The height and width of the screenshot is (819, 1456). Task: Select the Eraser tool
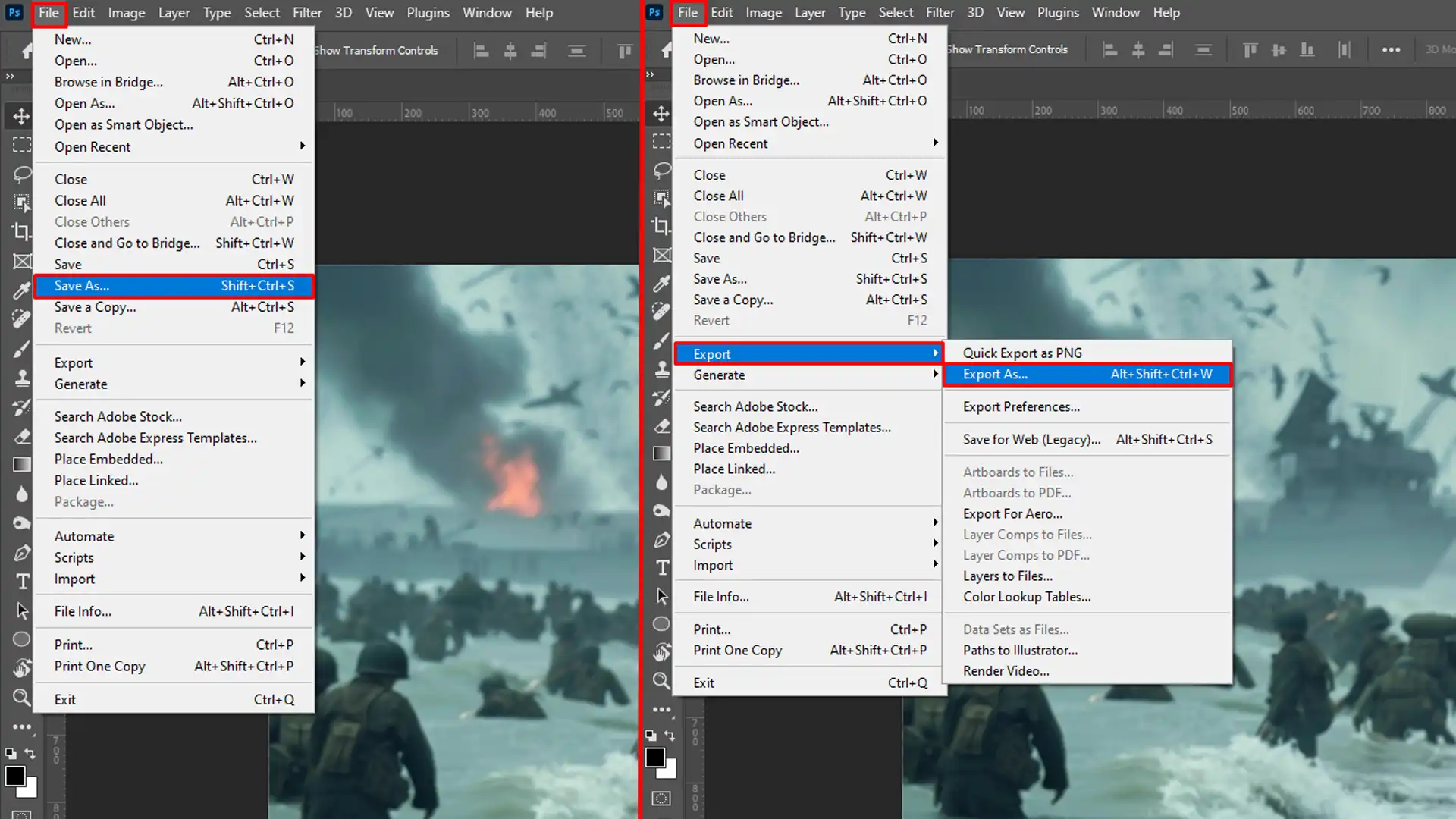[x=21, y=436]
